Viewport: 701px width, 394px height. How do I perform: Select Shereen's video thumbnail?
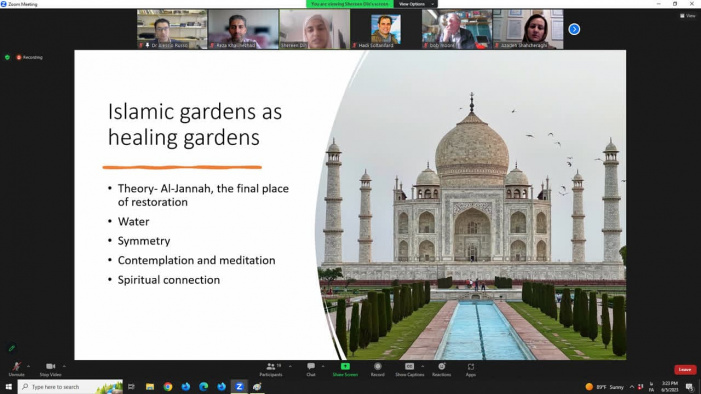pyautogui.click(x=314, y=29)
